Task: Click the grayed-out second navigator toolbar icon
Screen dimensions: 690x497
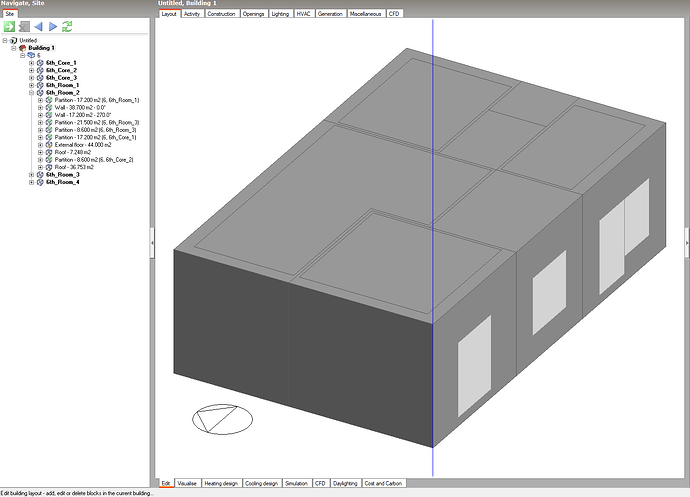Action: [x=24, y=26]
